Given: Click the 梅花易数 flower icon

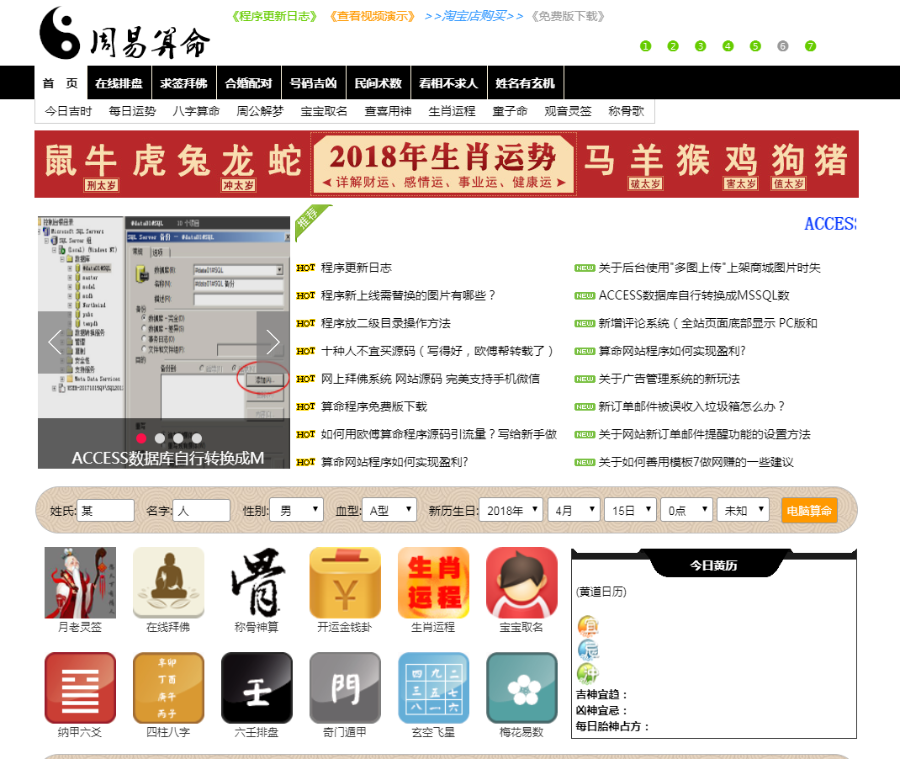Looking at the screenshot, I should click(521, 688).
